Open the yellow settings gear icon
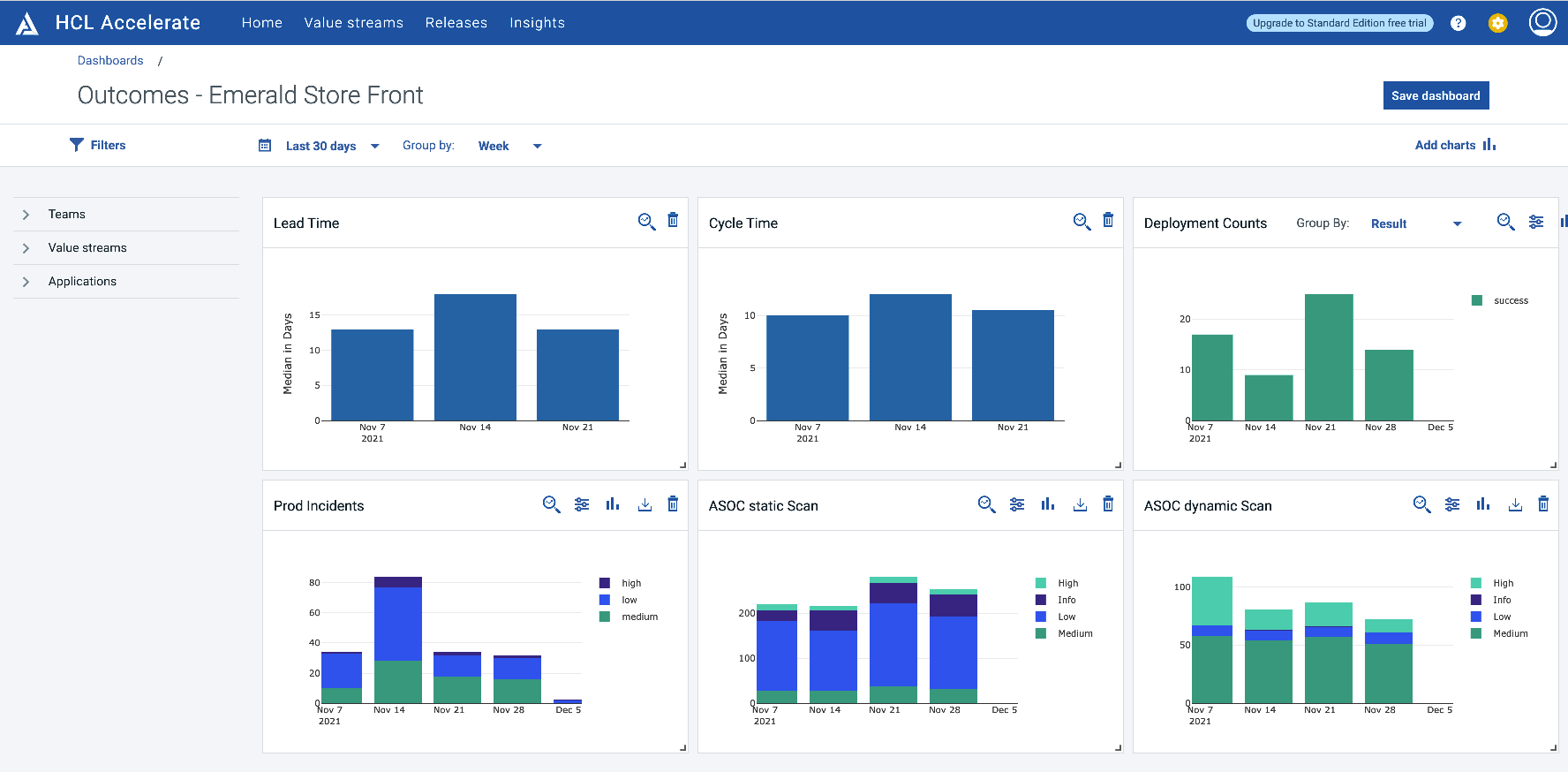This screenshot has width=1568, height=772. click(x=1497, y=23)
